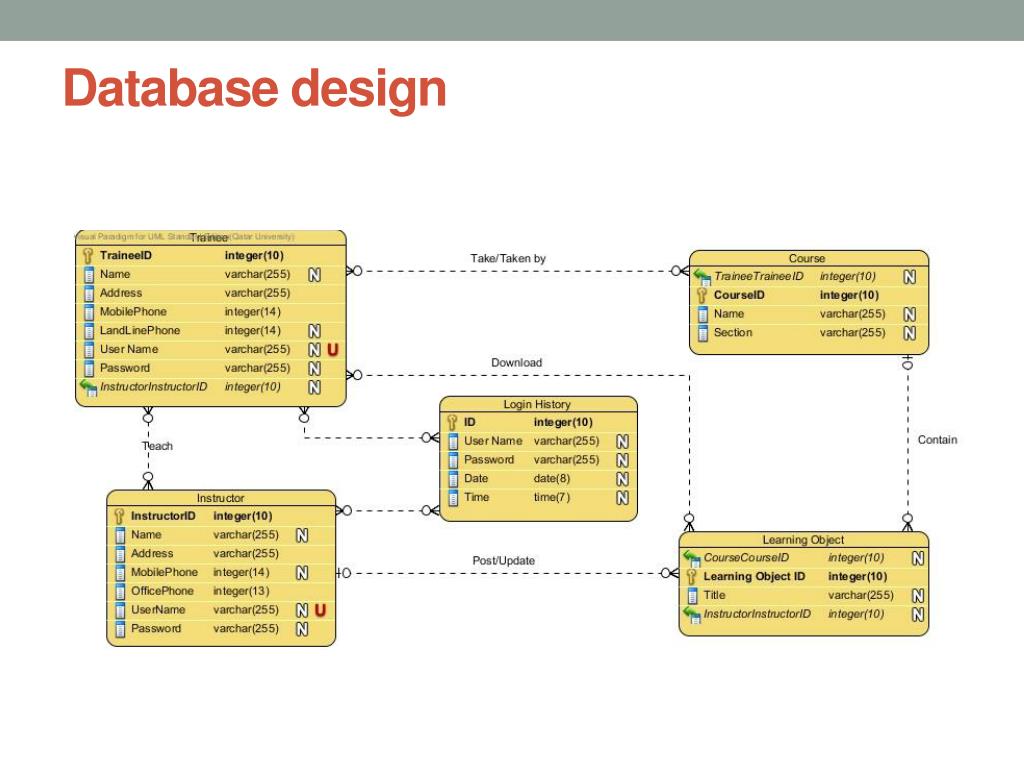Image resolution: width=1024 pixels, height=768 pixels.
Task: Select the Post/Update relationship label
Action: (x=503, y=561)
